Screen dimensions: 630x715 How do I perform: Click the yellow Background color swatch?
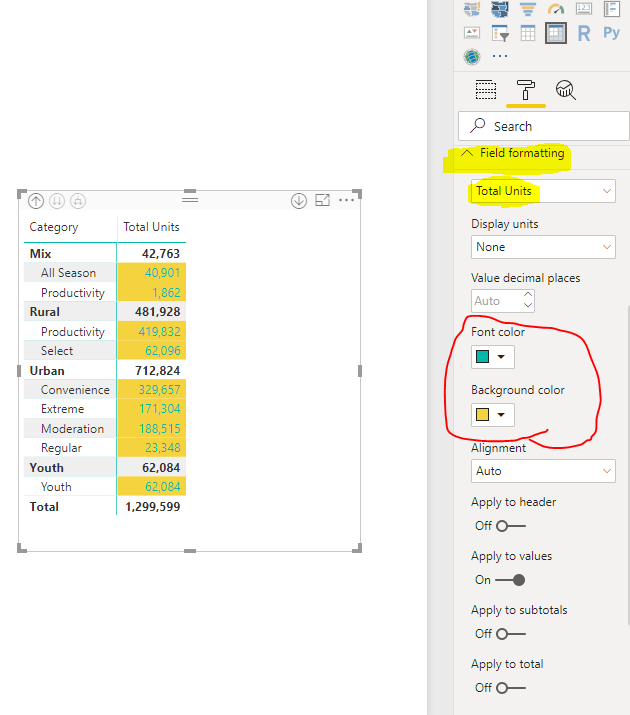[482, 414]
